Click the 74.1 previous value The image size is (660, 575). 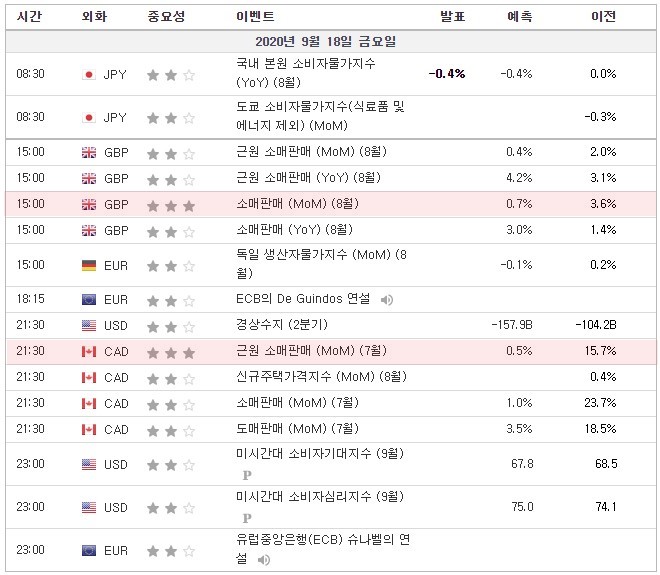606,507
